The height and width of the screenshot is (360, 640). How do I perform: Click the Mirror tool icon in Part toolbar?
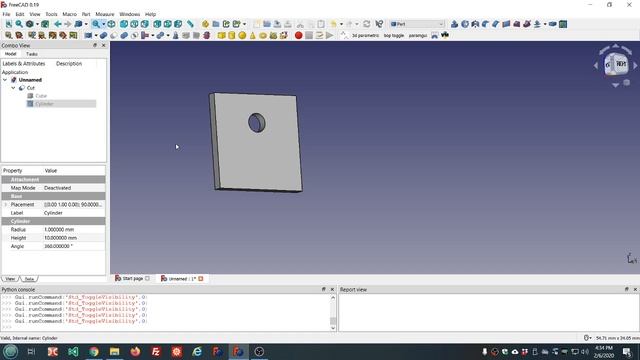click(475, 24)
